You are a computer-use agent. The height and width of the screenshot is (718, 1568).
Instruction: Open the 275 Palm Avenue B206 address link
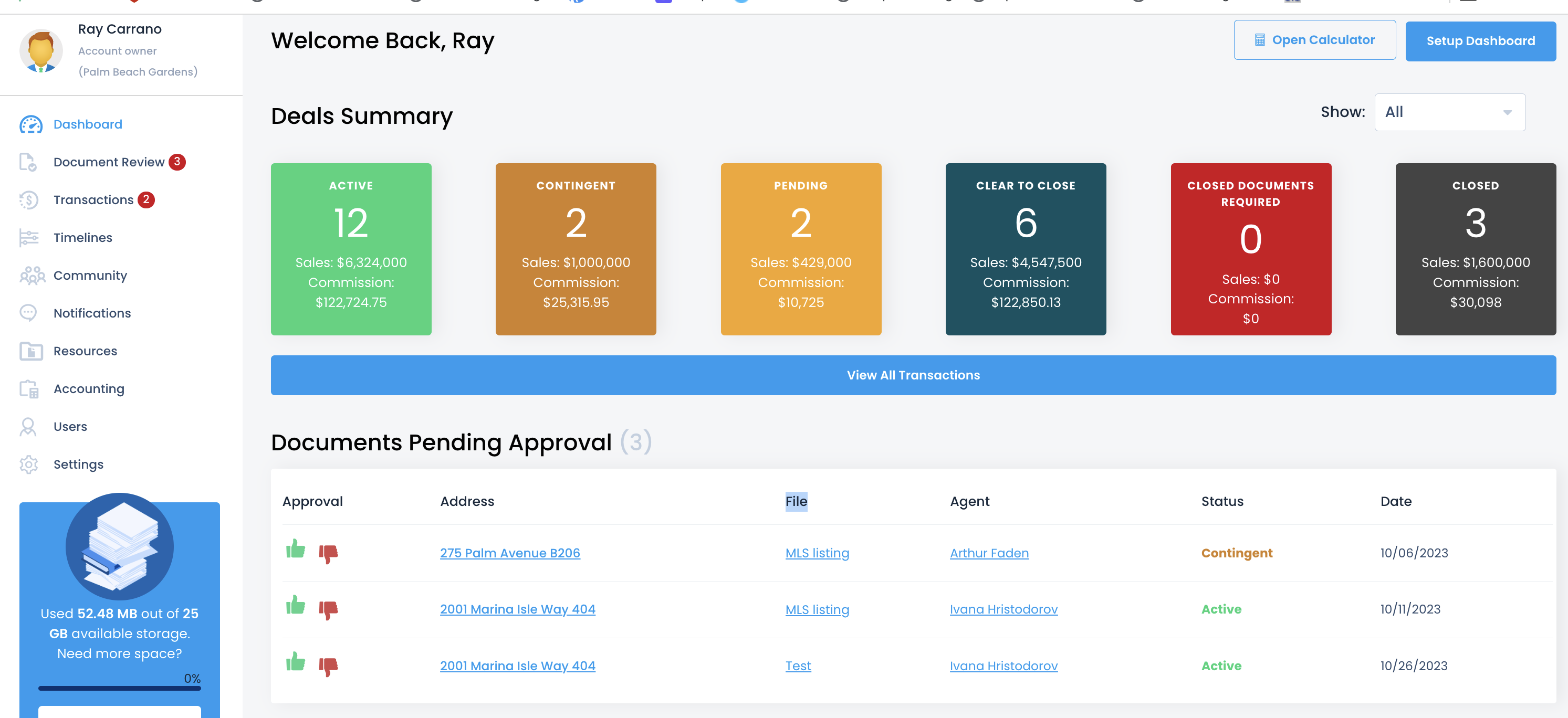pyautogui.click(x=510, y=553)
